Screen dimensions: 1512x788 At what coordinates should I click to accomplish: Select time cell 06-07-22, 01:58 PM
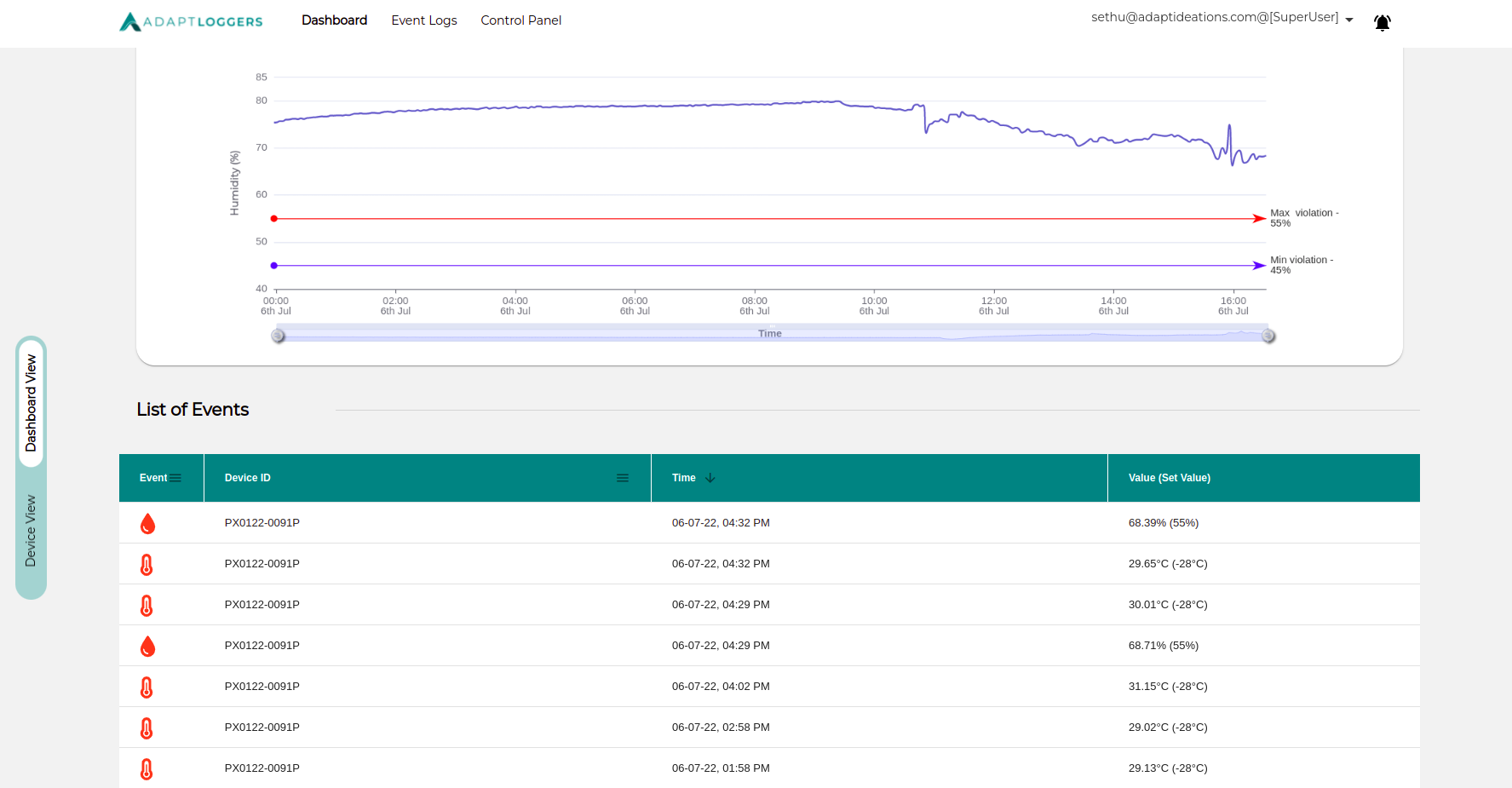[x=721, y=768]
